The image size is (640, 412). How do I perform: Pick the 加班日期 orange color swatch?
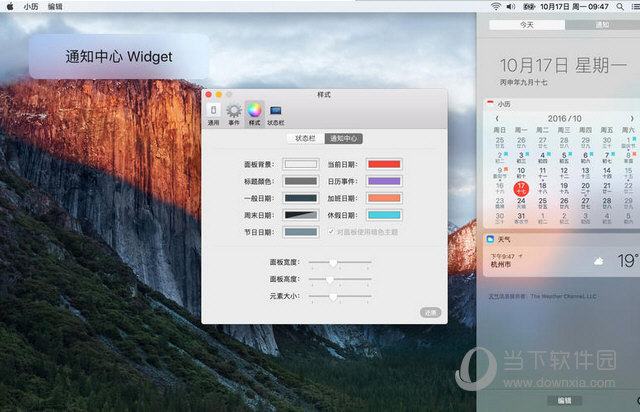(384, 198)
